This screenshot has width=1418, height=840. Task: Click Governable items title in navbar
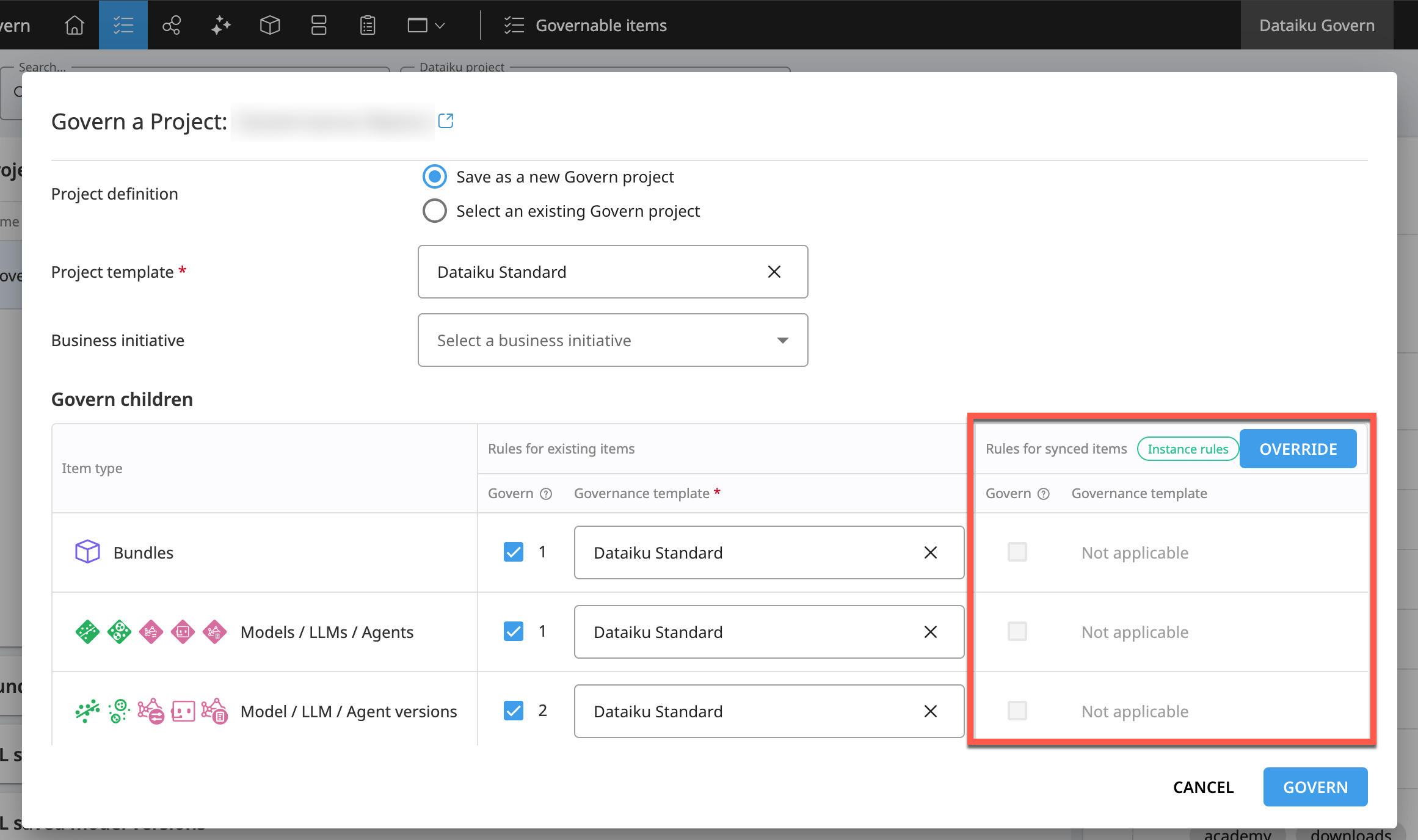point(601,25)
